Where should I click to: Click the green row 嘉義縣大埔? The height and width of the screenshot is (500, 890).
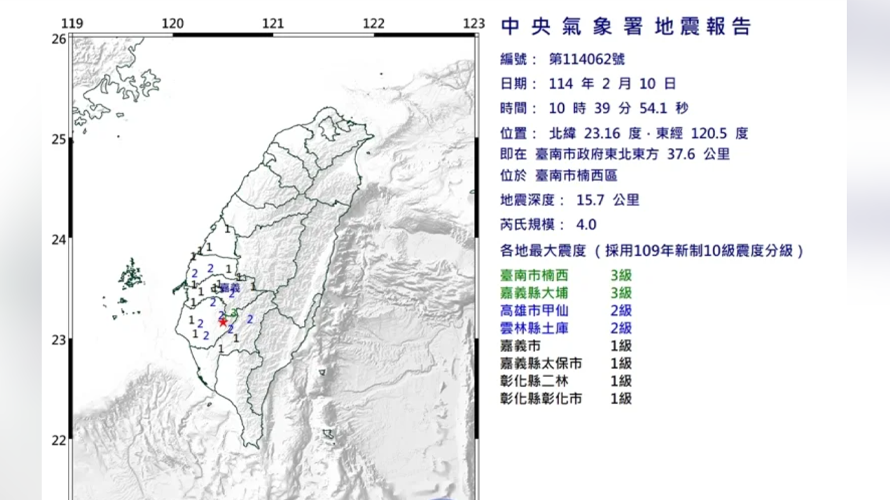pyautogui.click(x=566, y=293)
